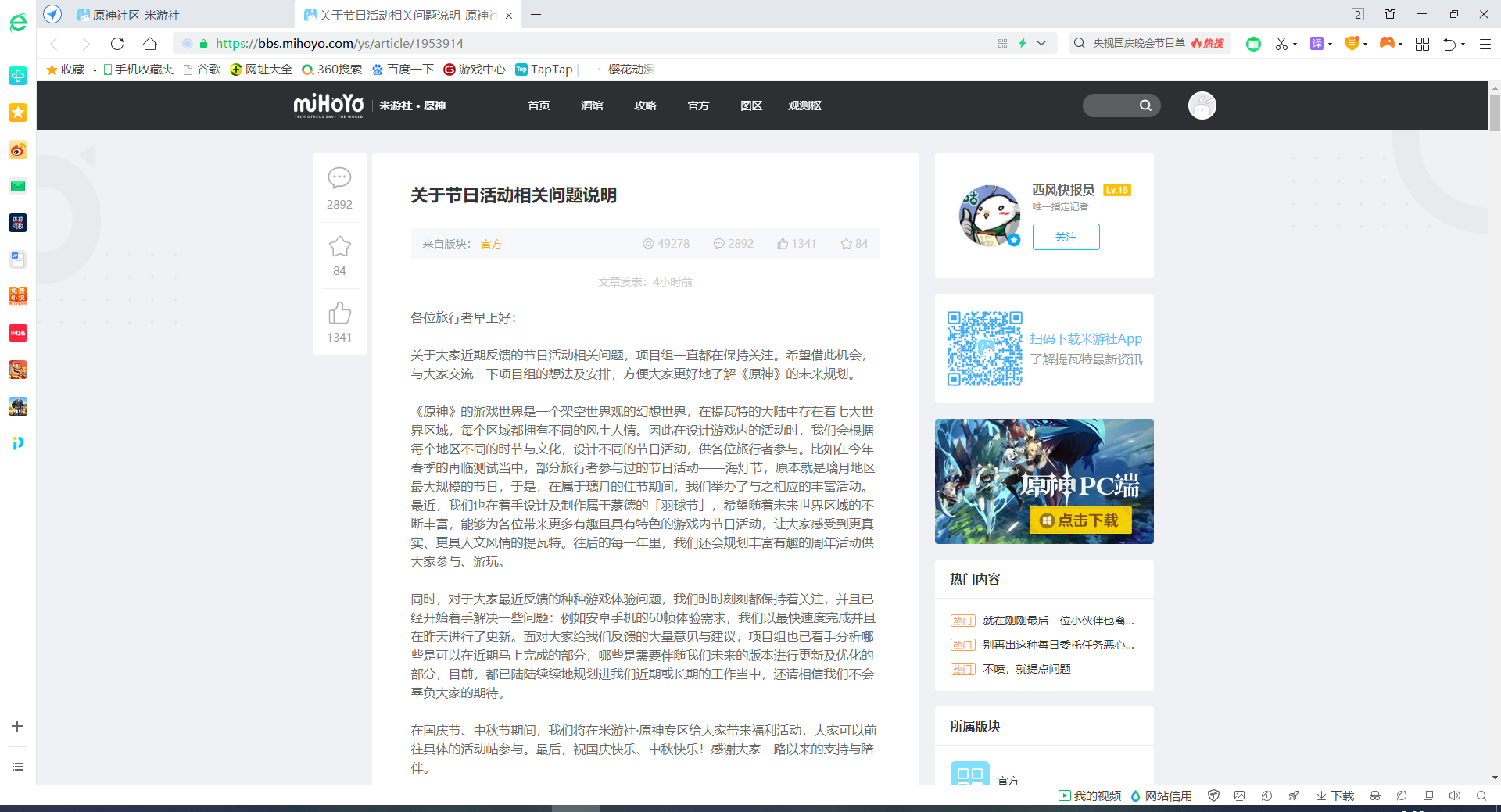Image resolution: width=1501 pixels, height=812 pixels.
Task: Open the 我的视频 status bar item
Action: coord(1090,796)
